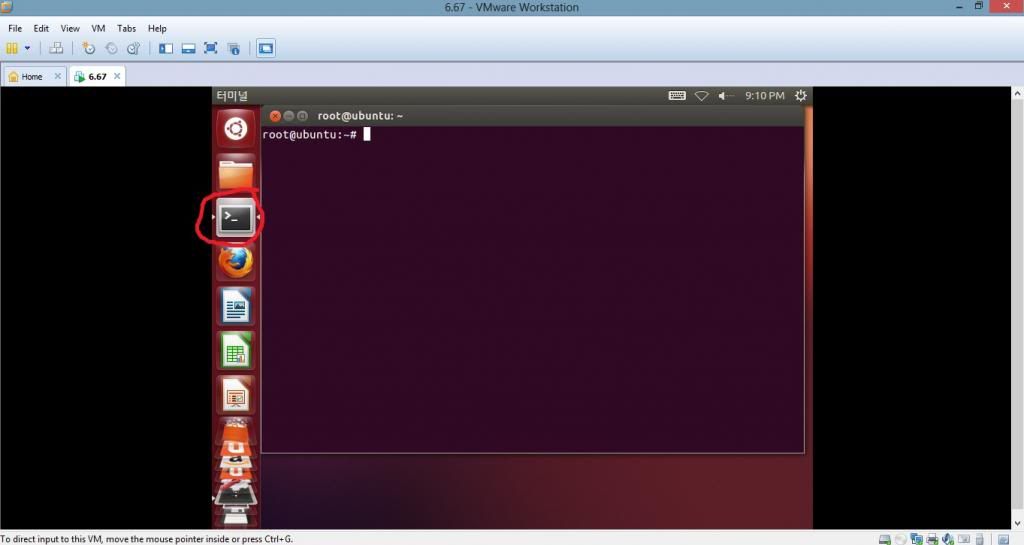The height and width of the screenshot is (545, 1024).
Task: Open the Edit menu
Action: click(x=41, y=28)
